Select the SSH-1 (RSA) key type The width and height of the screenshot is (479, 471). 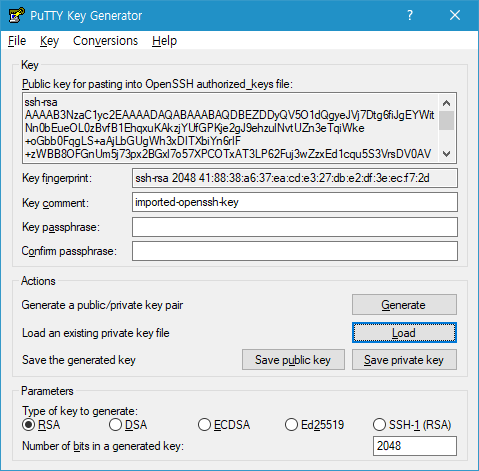point(412,425)
